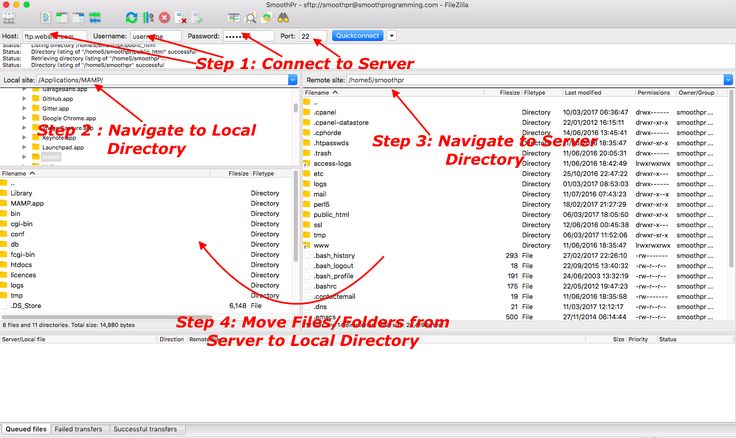Toggle the message log display
Screen dimensions: 736x438
(x=46, y=18)
